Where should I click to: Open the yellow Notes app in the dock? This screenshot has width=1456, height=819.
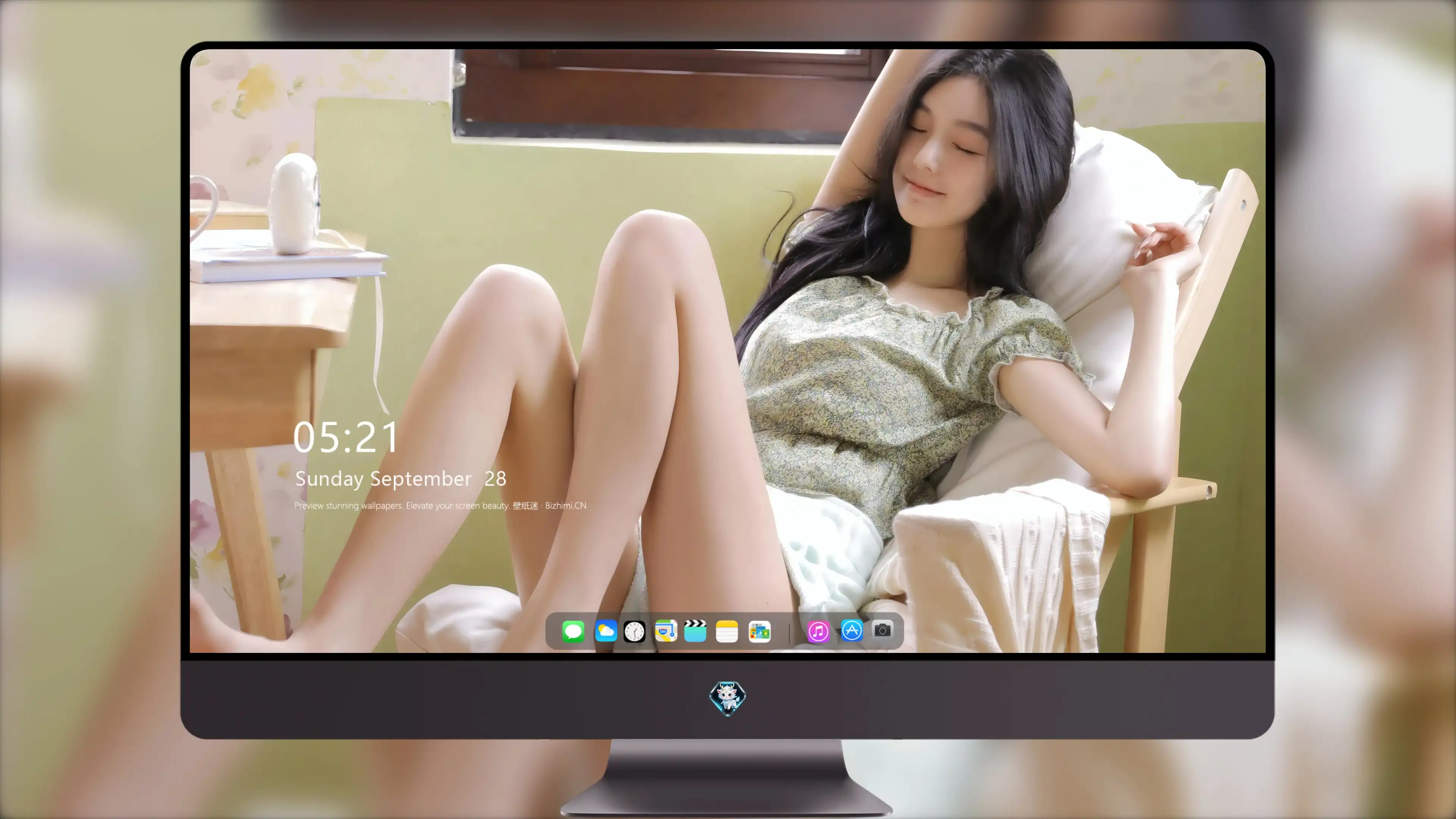pos(727,631)
